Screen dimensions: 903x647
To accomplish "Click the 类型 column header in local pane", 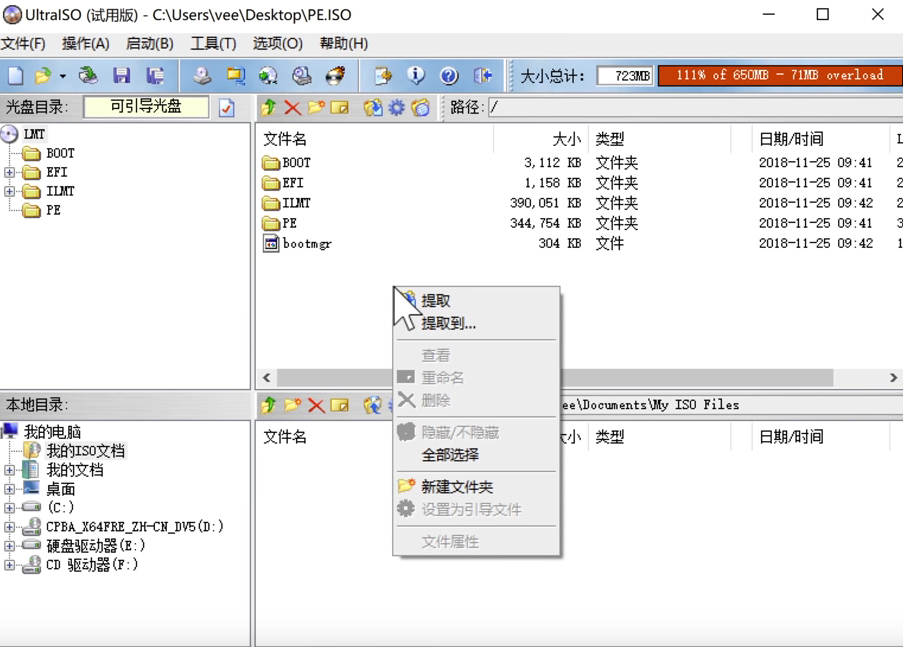I will tap(659, 437).
